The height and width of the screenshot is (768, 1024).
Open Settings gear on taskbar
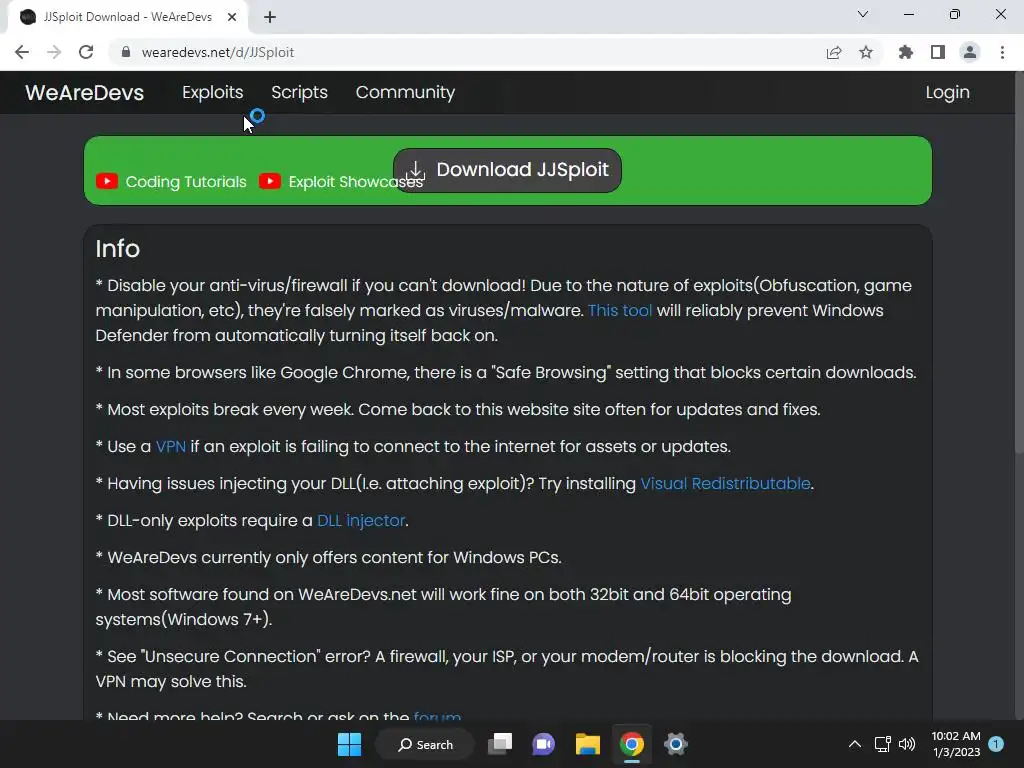coord(676,744)
